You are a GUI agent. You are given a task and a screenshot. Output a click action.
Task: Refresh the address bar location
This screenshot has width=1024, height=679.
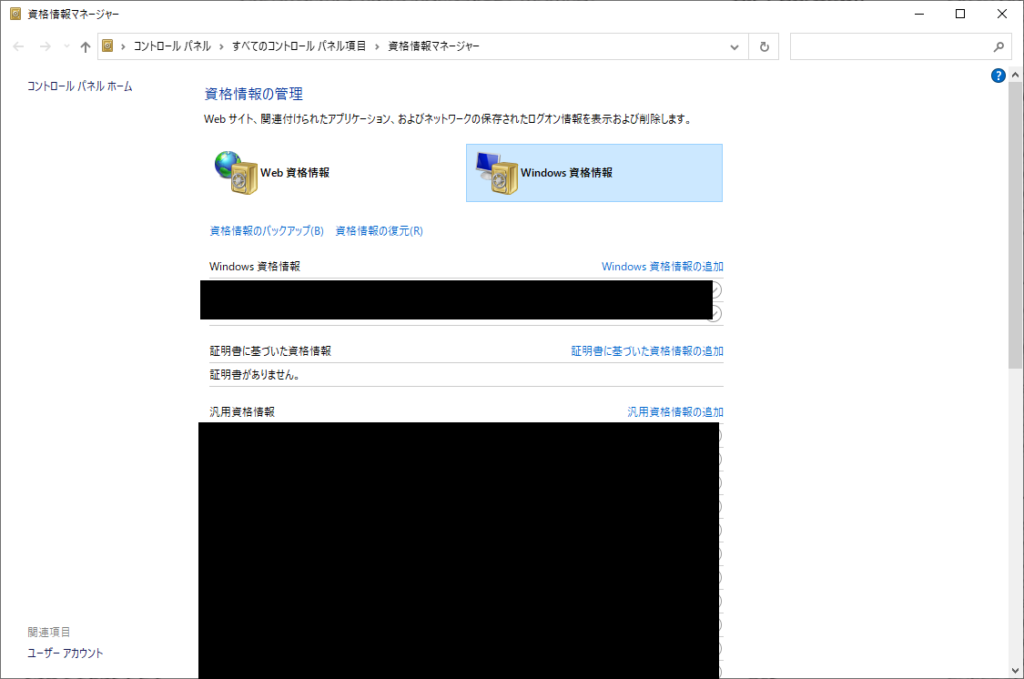click(x=764, y=47)
